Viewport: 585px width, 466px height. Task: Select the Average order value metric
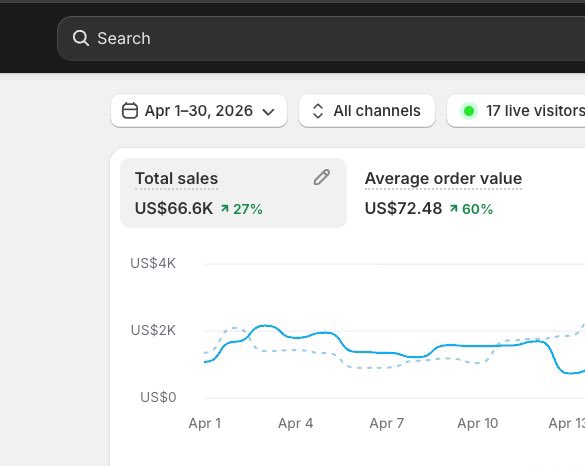(x=443, y=193)
